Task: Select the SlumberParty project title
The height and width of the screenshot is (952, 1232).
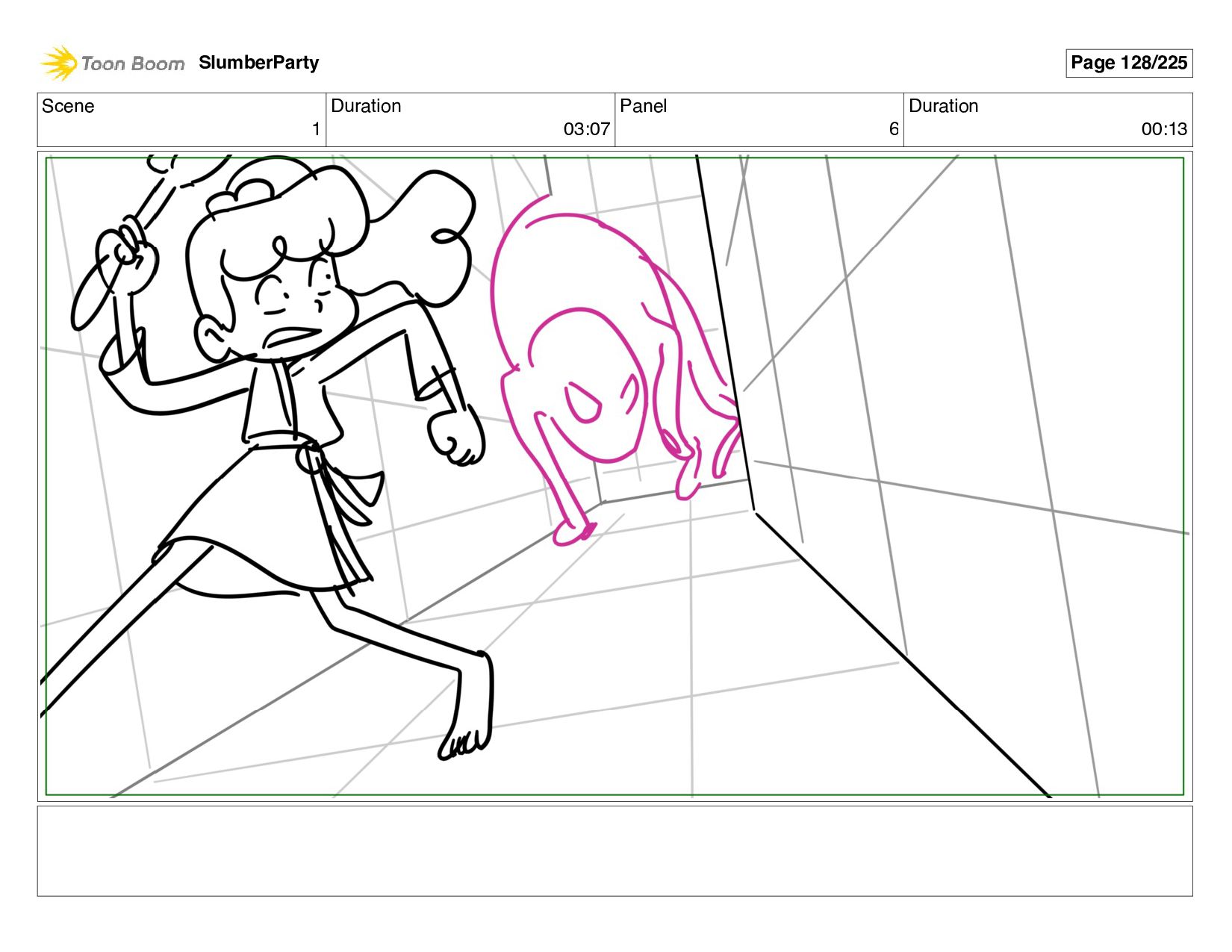Action: pos(258,63)
